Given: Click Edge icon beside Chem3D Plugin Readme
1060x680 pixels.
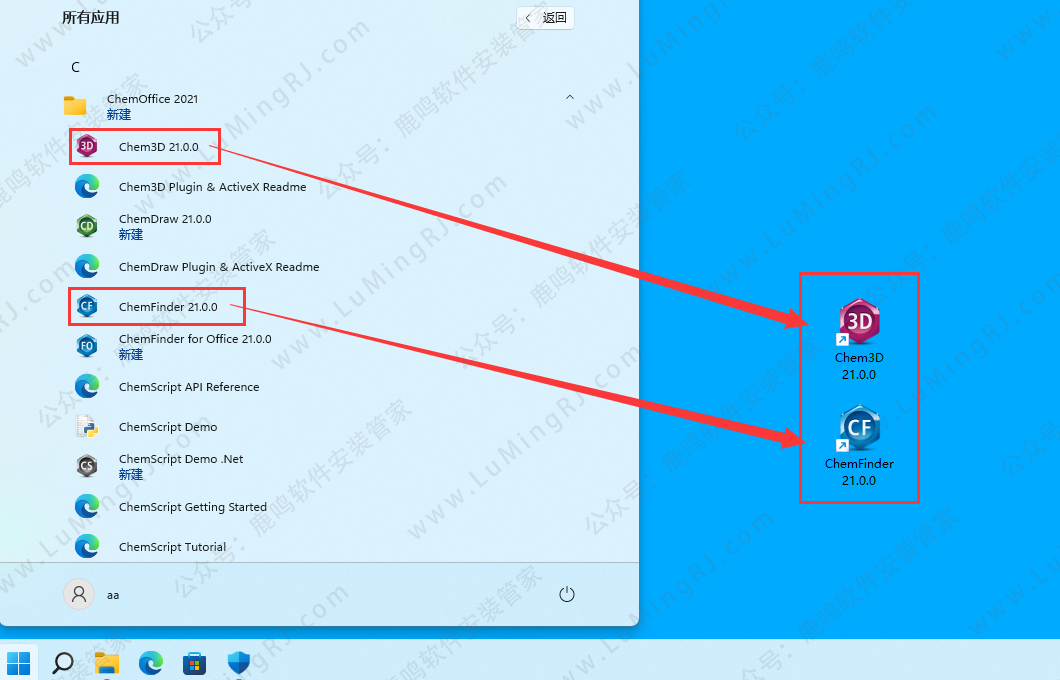Looking at the screenshot, I should point(87,187).
